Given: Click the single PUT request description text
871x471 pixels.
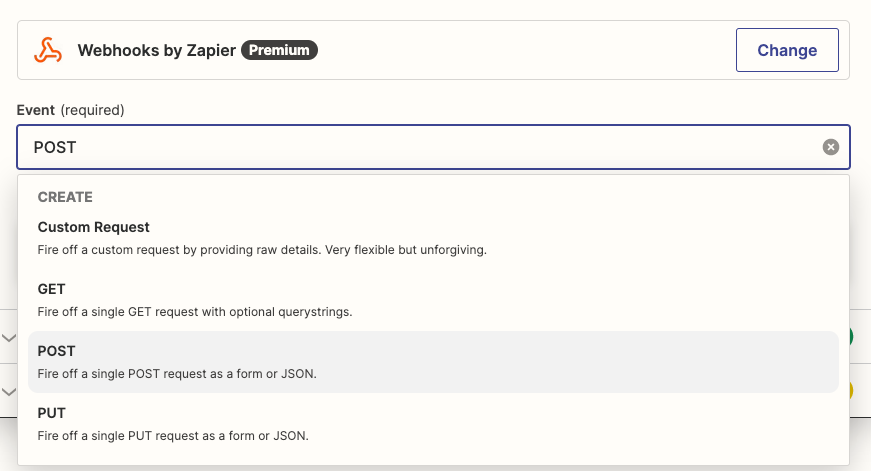Looking at the screenshot, I should pos(174,435).
